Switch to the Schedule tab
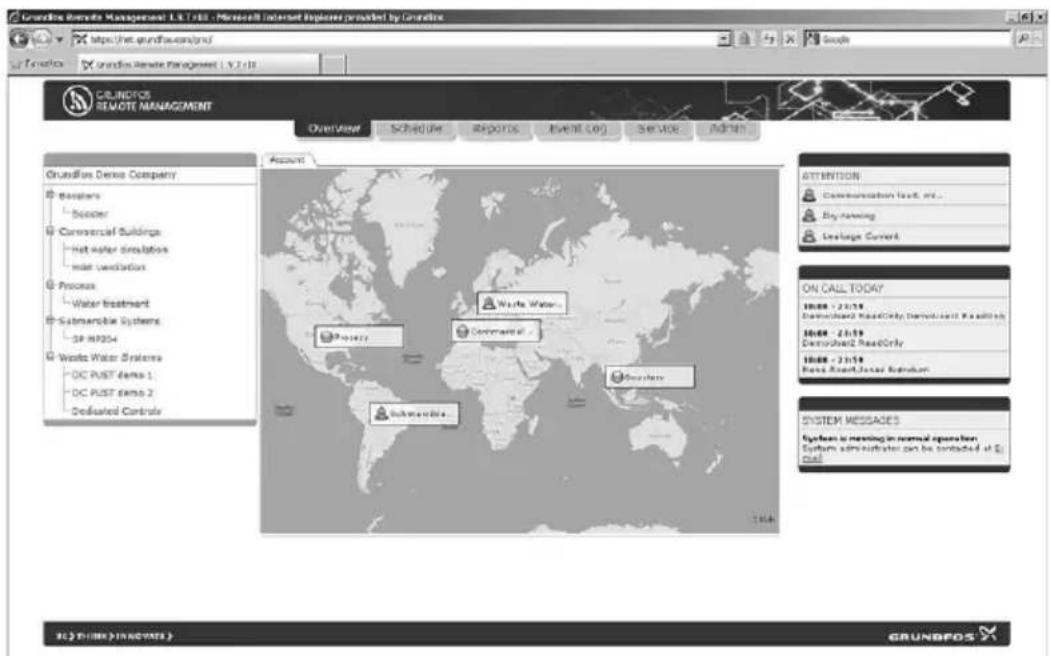 pos(416,128)
